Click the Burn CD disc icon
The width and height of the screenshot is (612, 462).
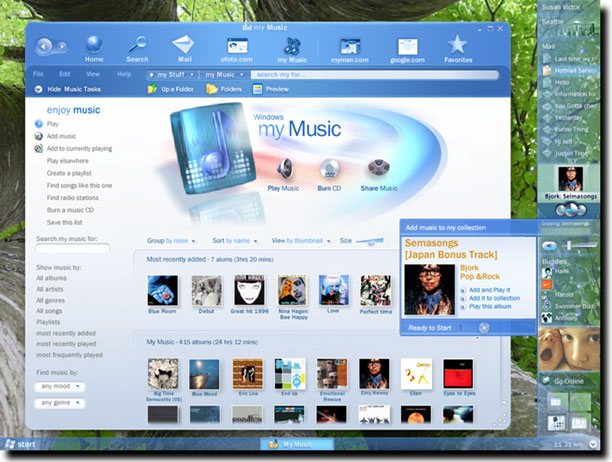click(329, 169)
